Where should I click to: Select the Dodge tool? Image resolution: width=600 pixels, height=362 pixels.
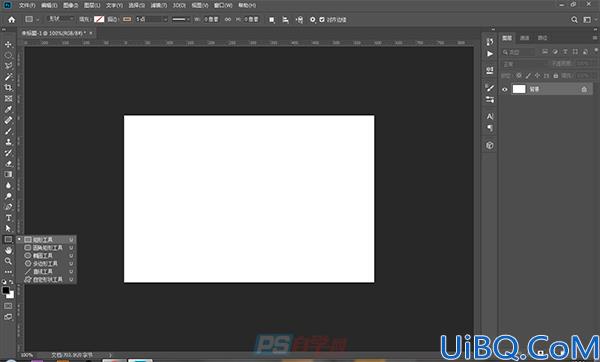coord(8,196)
